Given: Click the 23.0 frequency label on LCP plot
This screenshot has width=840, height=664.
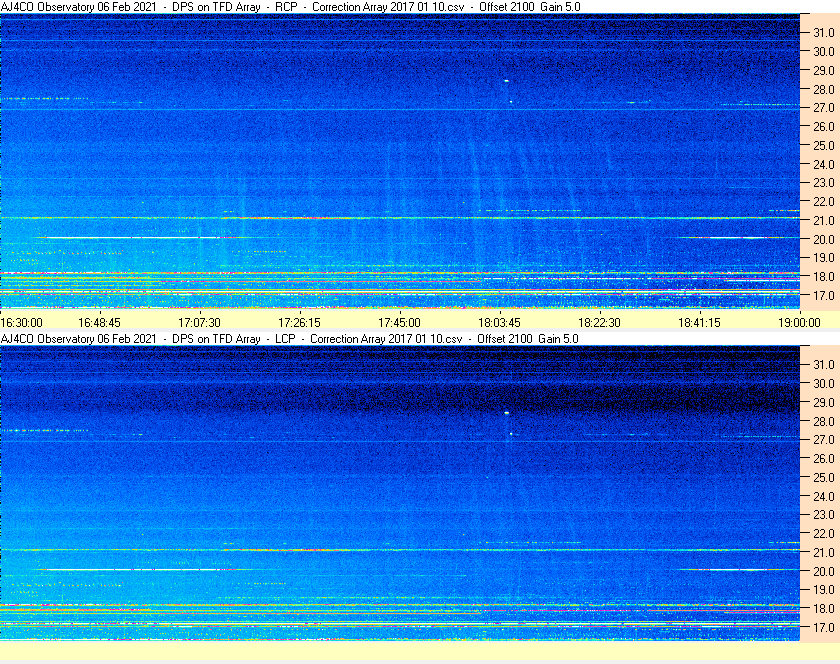Looking at the screenshot, I should [824, 514].
